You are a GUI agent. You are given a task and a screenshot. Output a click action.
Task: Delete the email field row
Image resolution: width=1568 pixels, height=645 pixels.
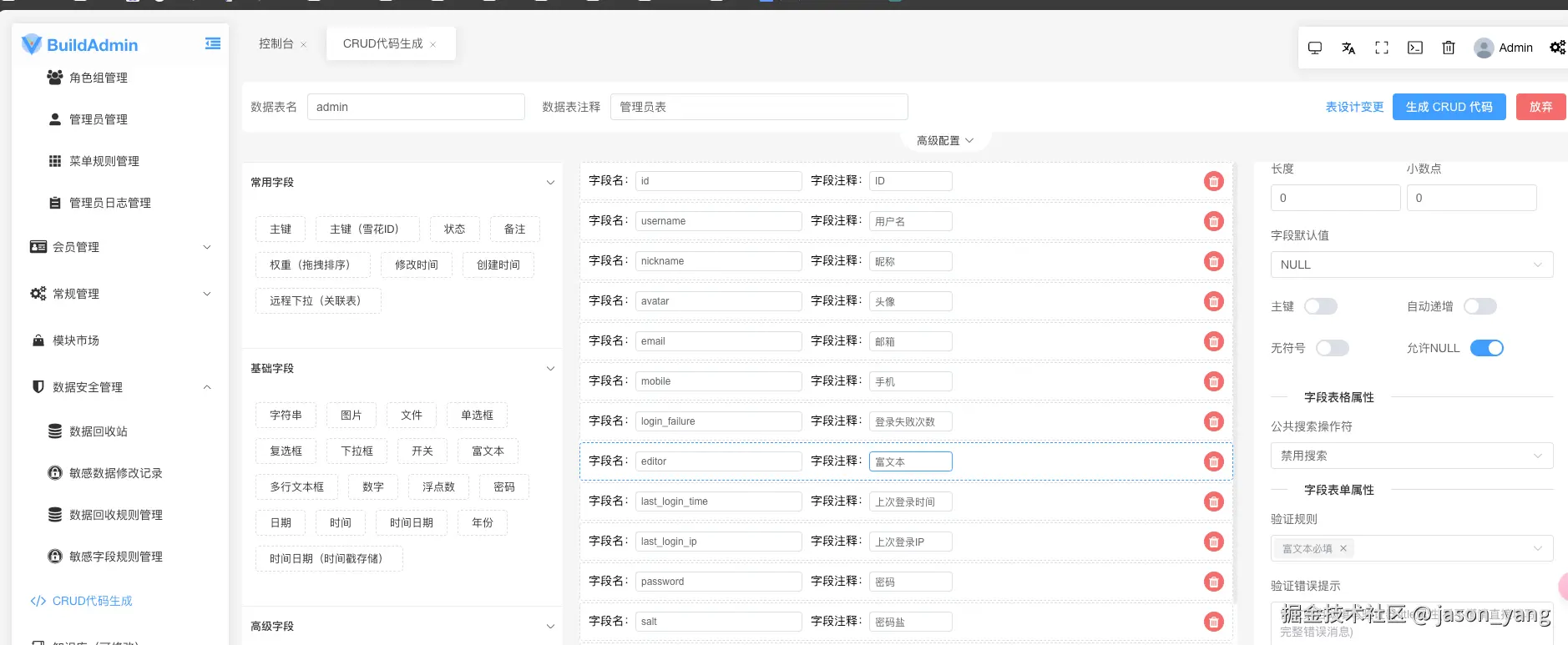(x=1214, y=341)
